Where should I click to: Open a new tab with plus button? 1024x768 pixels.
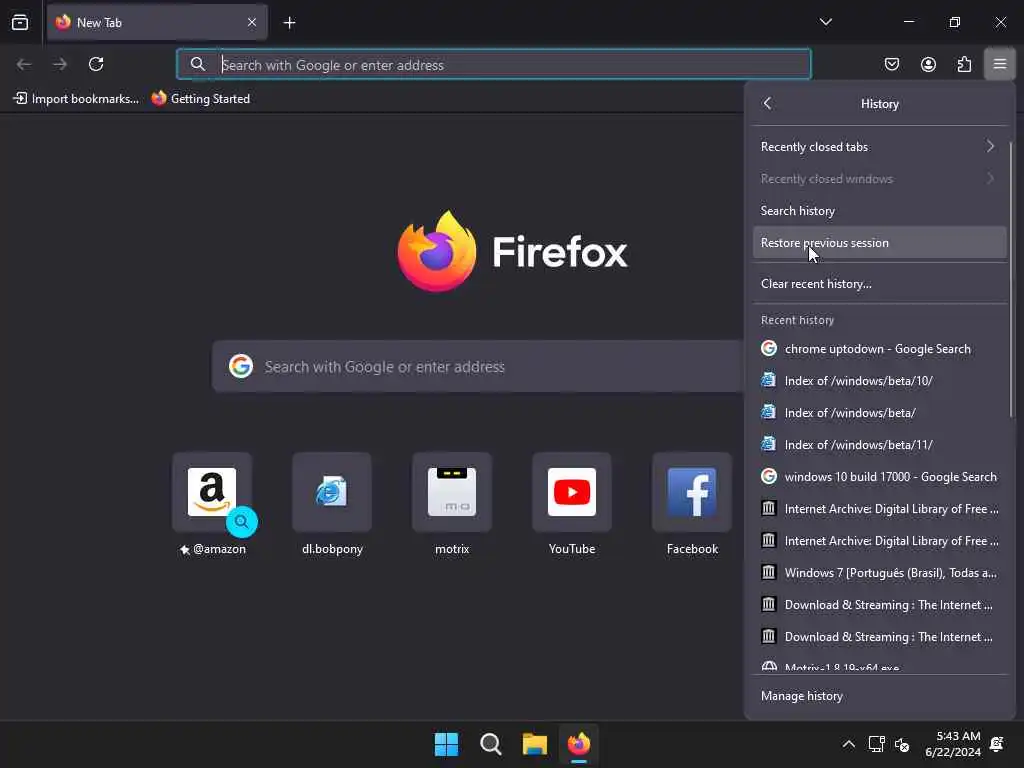coord(289,23)
